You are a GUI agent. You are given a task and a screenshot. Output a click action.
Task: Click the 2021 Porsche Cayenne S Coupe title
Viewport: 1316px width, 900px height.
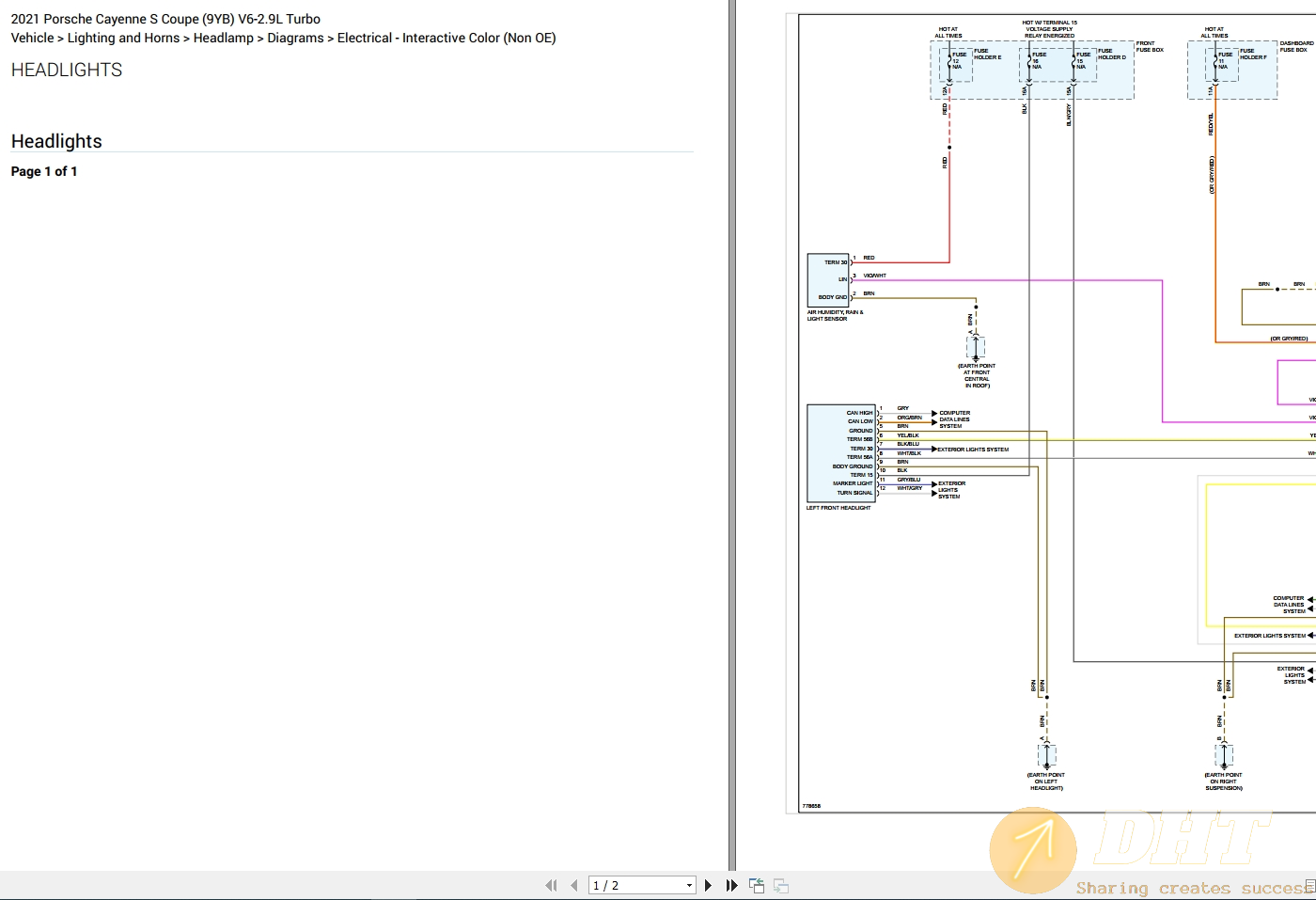pyautogui.click(x=165, y=19)
